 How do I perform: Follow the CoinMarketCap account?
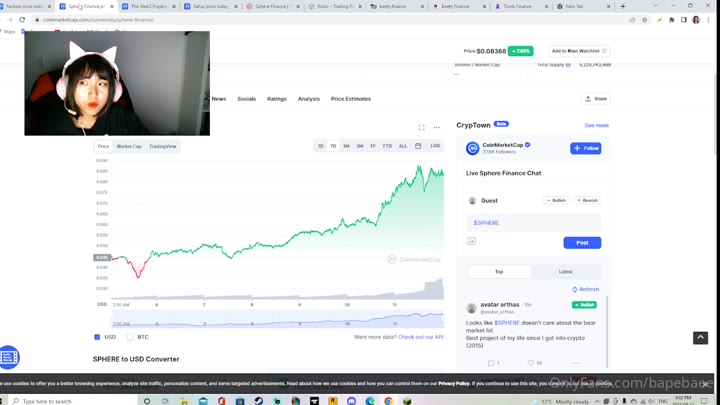585,148
